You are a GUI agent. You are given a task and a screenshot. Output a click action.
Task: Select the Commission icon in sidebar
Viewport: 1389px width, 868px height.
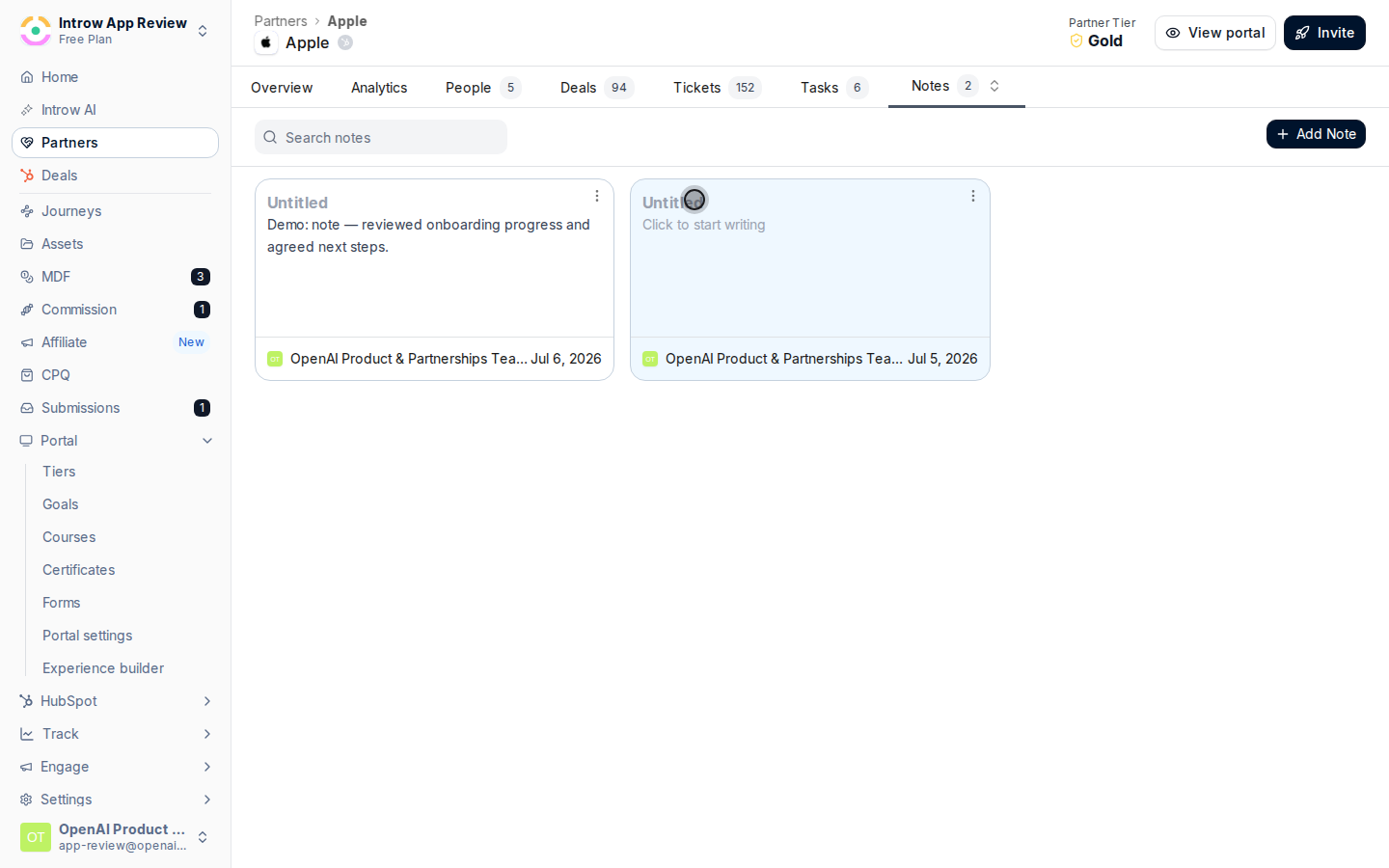coord(27,310)
